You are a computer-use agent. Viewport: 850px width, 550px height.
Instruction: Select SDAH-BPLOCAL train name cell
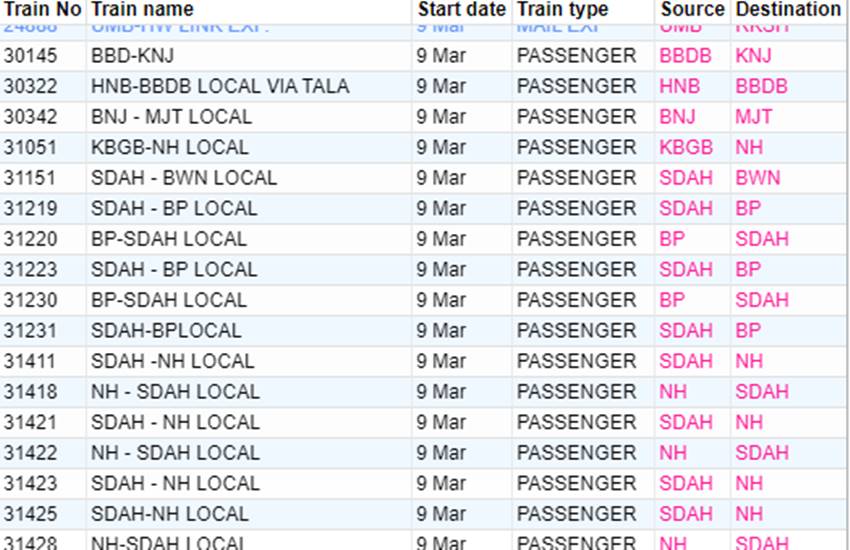tap(166, 331)
